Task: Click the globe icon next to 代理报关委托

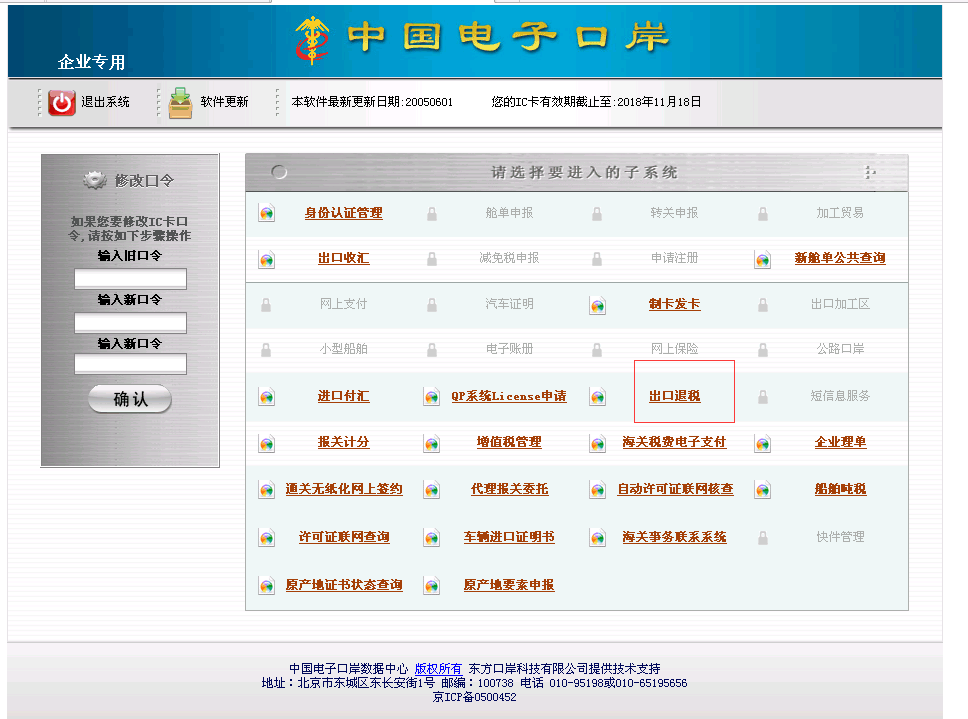Action: tap(432, 490)
